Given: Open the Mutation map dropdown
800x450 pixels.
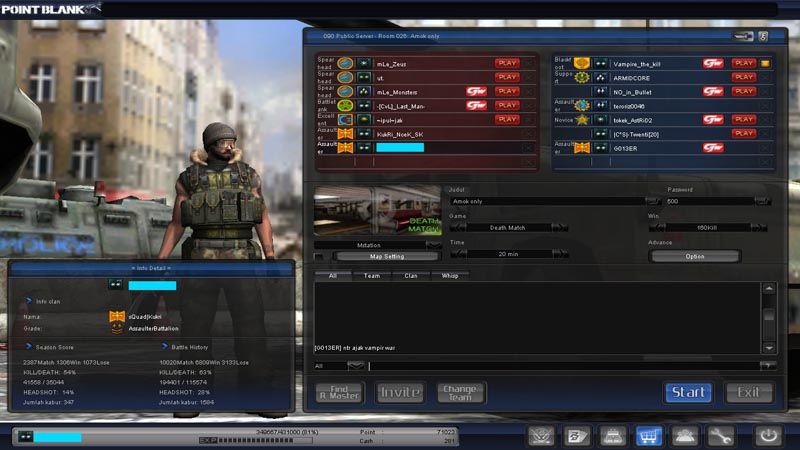Looking at the screenshot, I should click(x=434, y=245).
